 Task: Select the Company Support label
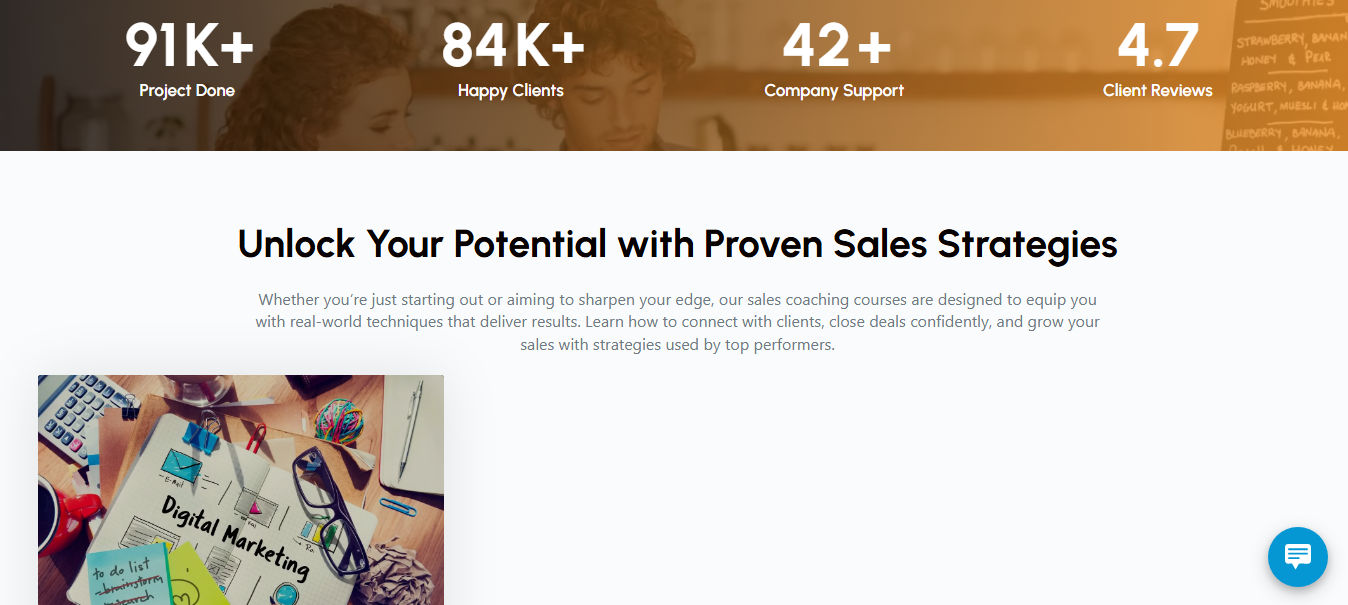pyautogui.click(x=834, y=91)
